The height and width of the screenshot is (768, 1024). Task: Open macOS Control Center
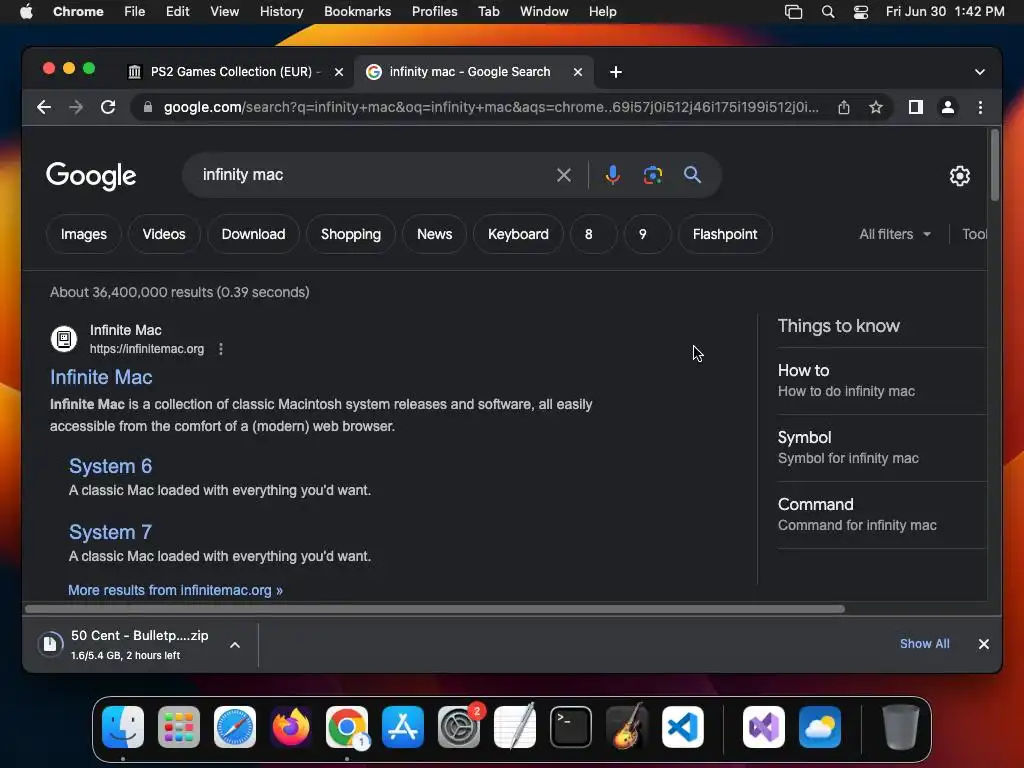coord(861,12)
